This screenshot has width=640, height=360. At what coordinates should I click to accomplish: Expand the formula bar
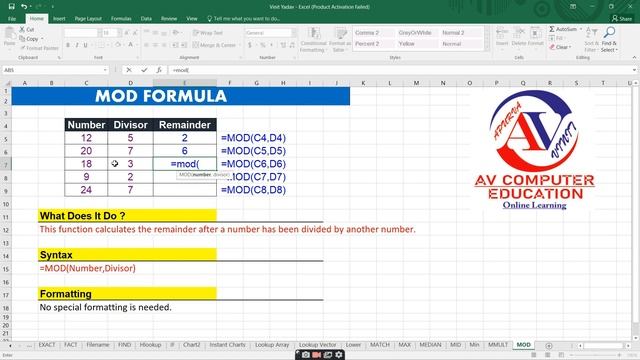[634, 70]
